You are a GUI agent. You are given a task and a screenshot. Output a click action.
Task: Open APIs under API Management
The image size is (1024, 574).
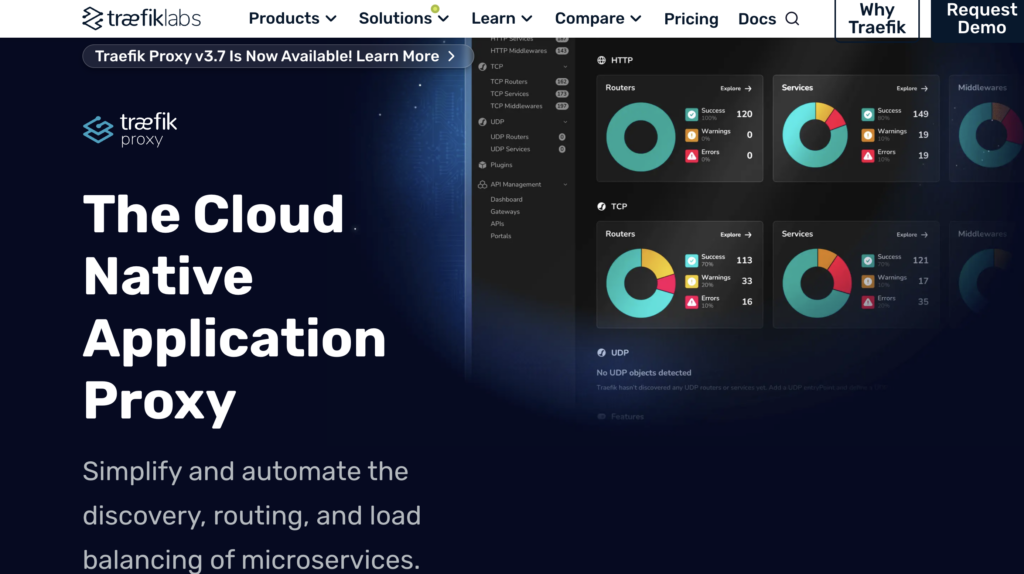pos(497,224)
